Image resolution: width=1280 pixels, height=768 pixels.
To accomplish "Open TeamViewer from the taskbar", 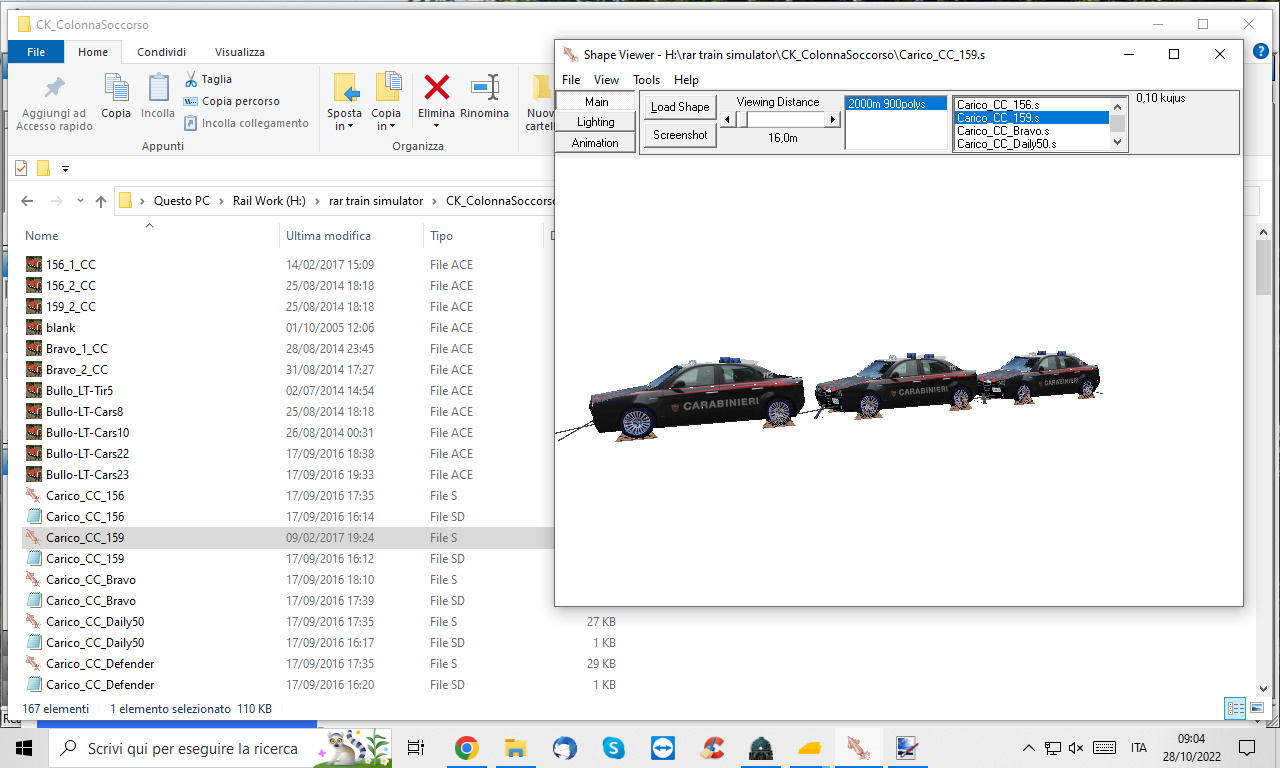I will 662,748.
